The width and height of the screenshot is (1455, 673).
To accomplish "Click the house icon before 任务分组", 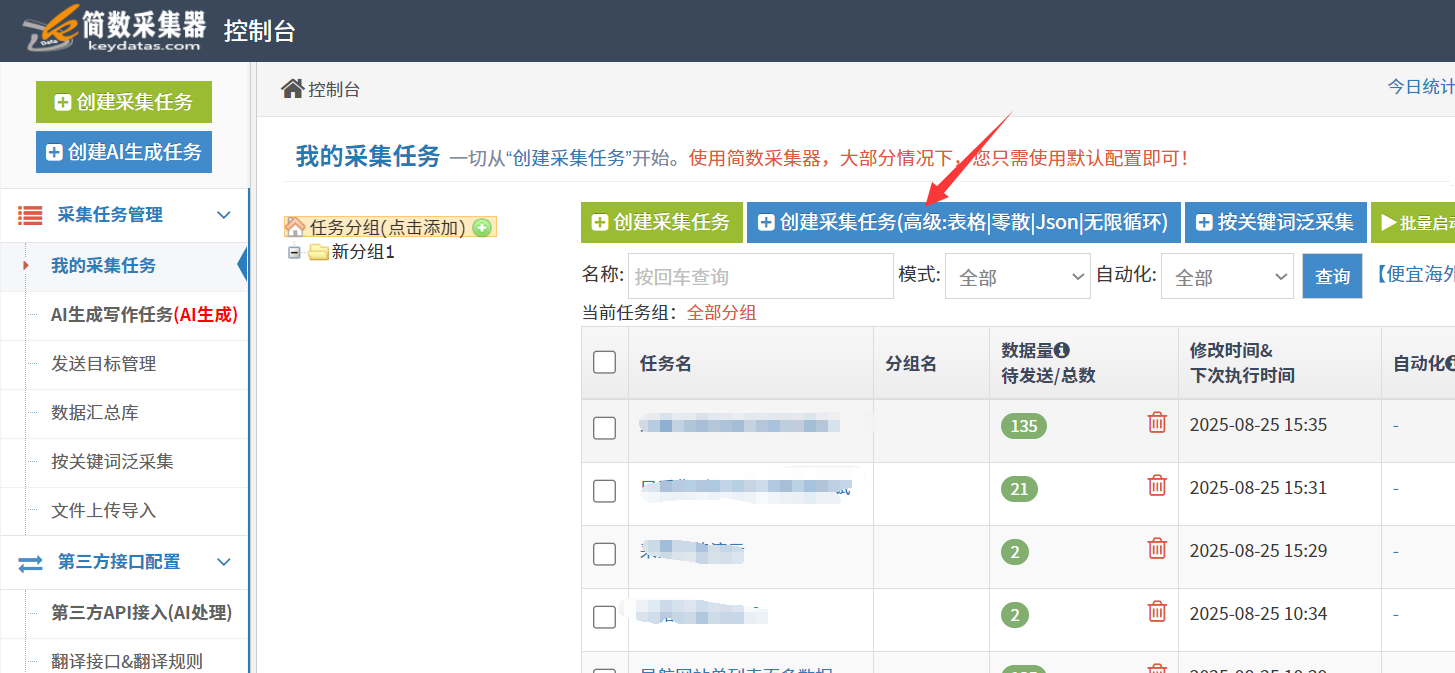I will [x=295, y=227].
